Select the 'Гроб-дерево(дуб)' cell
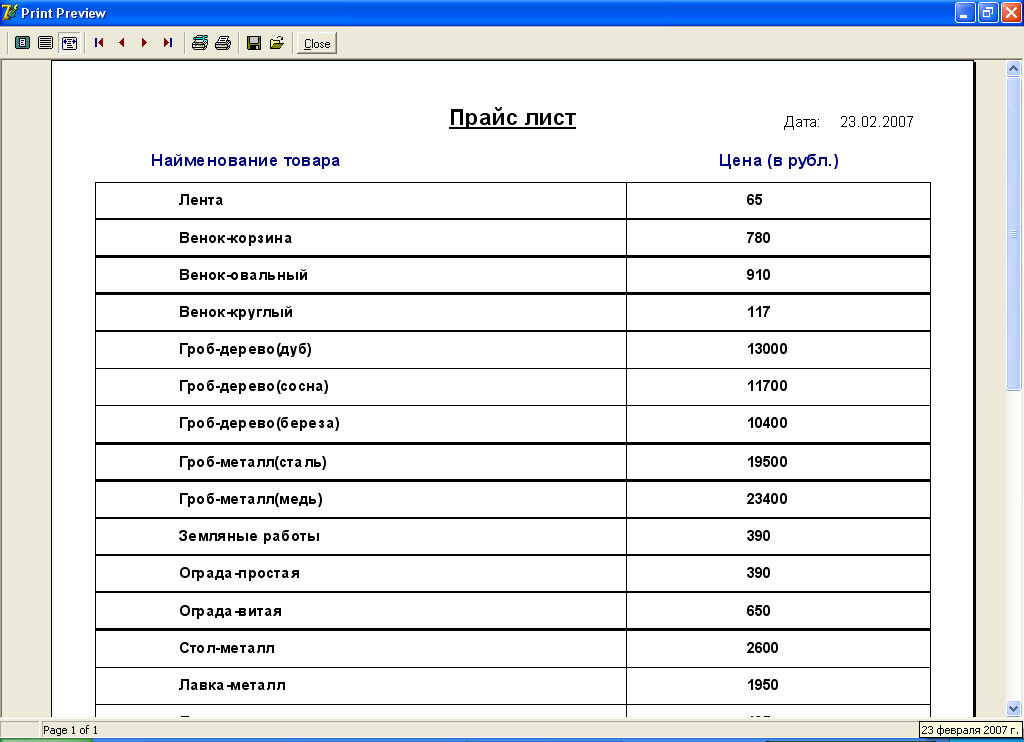This screenshot has height=742, width=1024. [x=245, y=349]
